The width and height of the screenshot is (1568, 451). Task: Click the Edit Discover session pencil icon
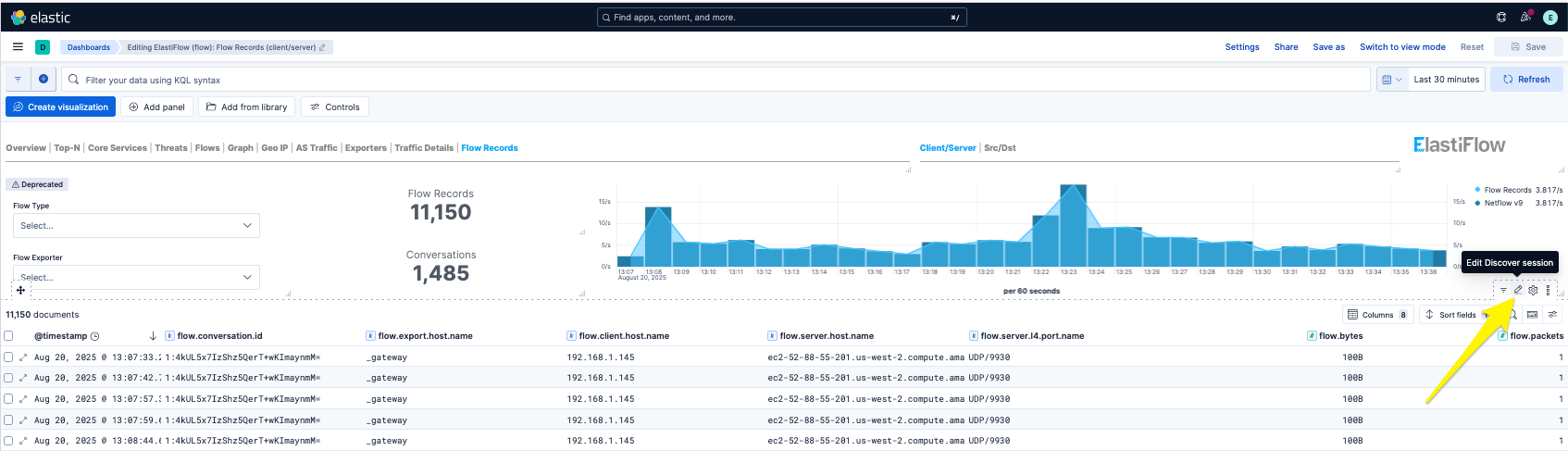[1518, 290]
